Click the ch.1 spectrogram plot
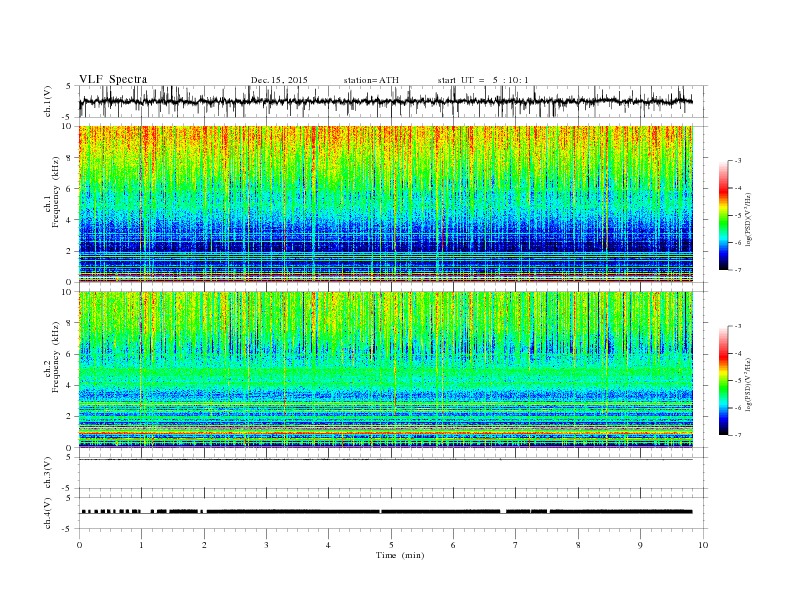 tap(386, 204)
